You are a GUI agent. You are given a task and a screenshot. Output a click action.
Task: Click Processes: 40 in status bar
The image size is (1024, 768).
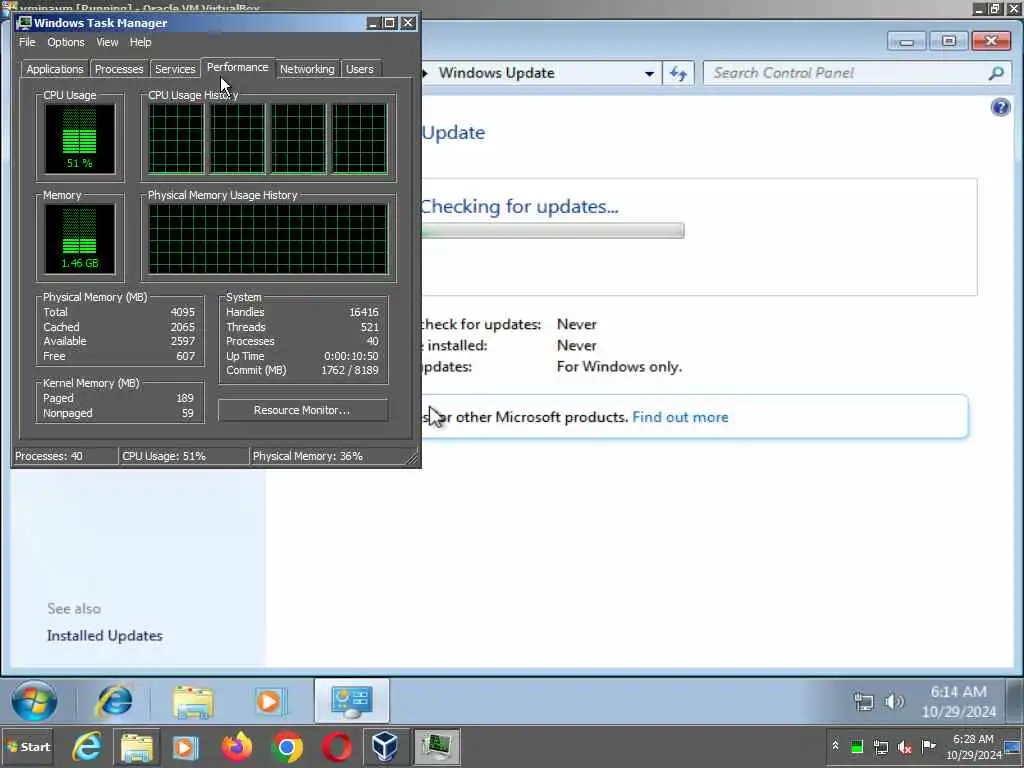[49, 456]
